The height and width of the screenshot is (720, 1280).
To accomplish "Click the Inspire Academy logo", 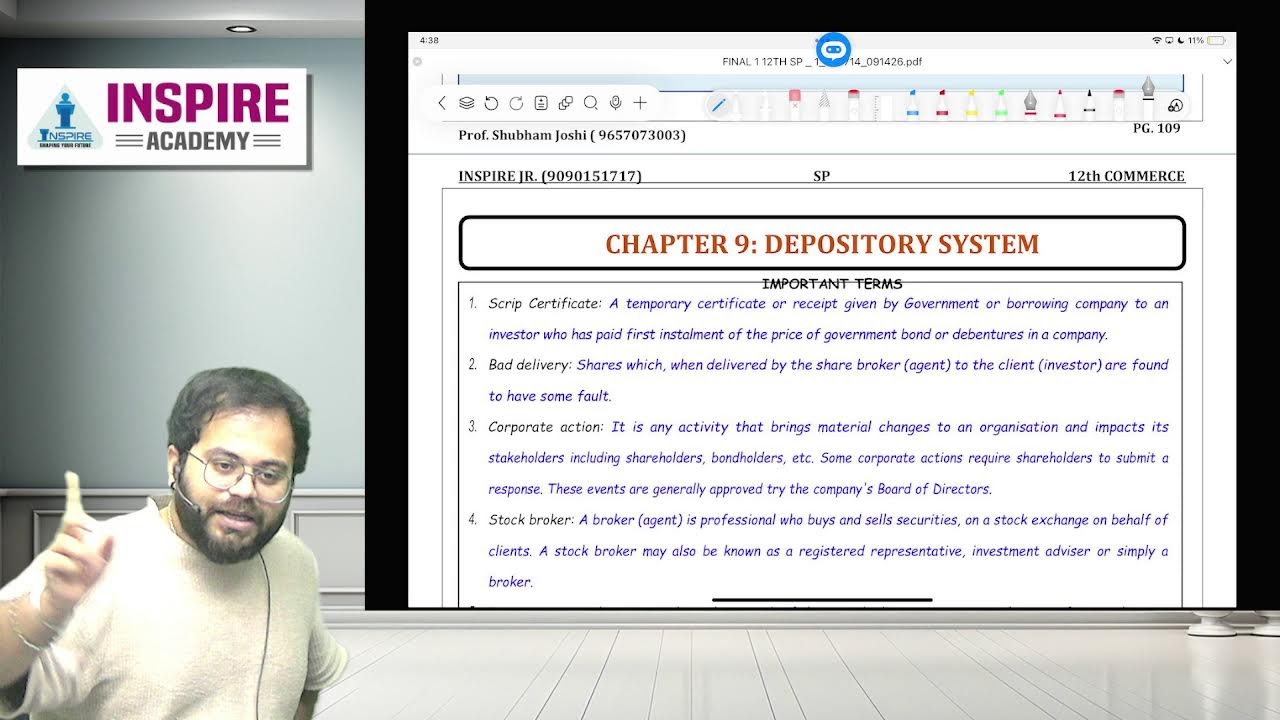I will [162, 117].
